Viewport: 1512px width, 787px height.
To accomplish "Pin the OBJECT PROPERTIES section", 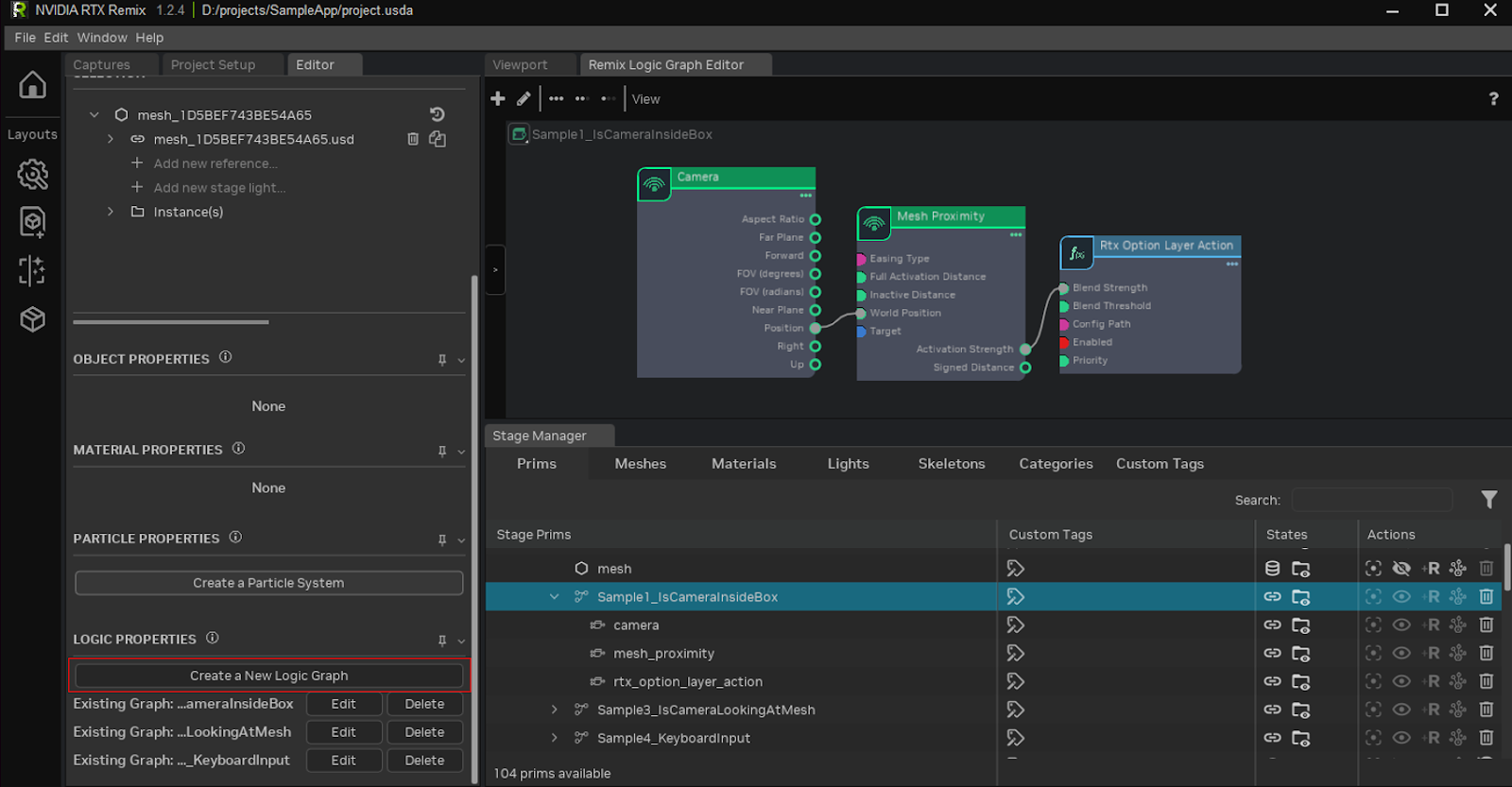I will [x=442, y=360].
